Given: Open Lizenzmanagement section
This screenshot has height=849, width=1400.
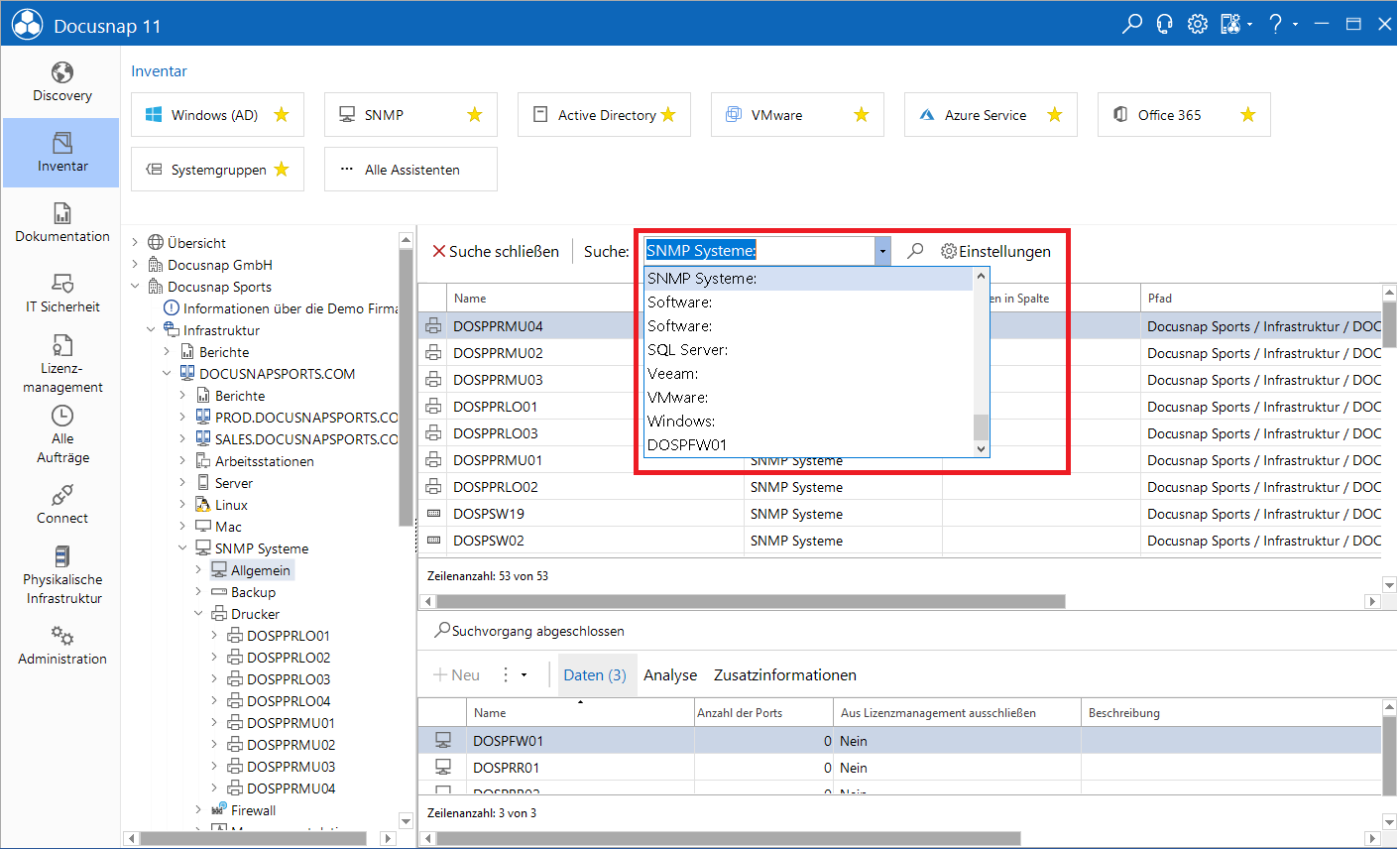Looking at the screenshot, I should [61, 363].
